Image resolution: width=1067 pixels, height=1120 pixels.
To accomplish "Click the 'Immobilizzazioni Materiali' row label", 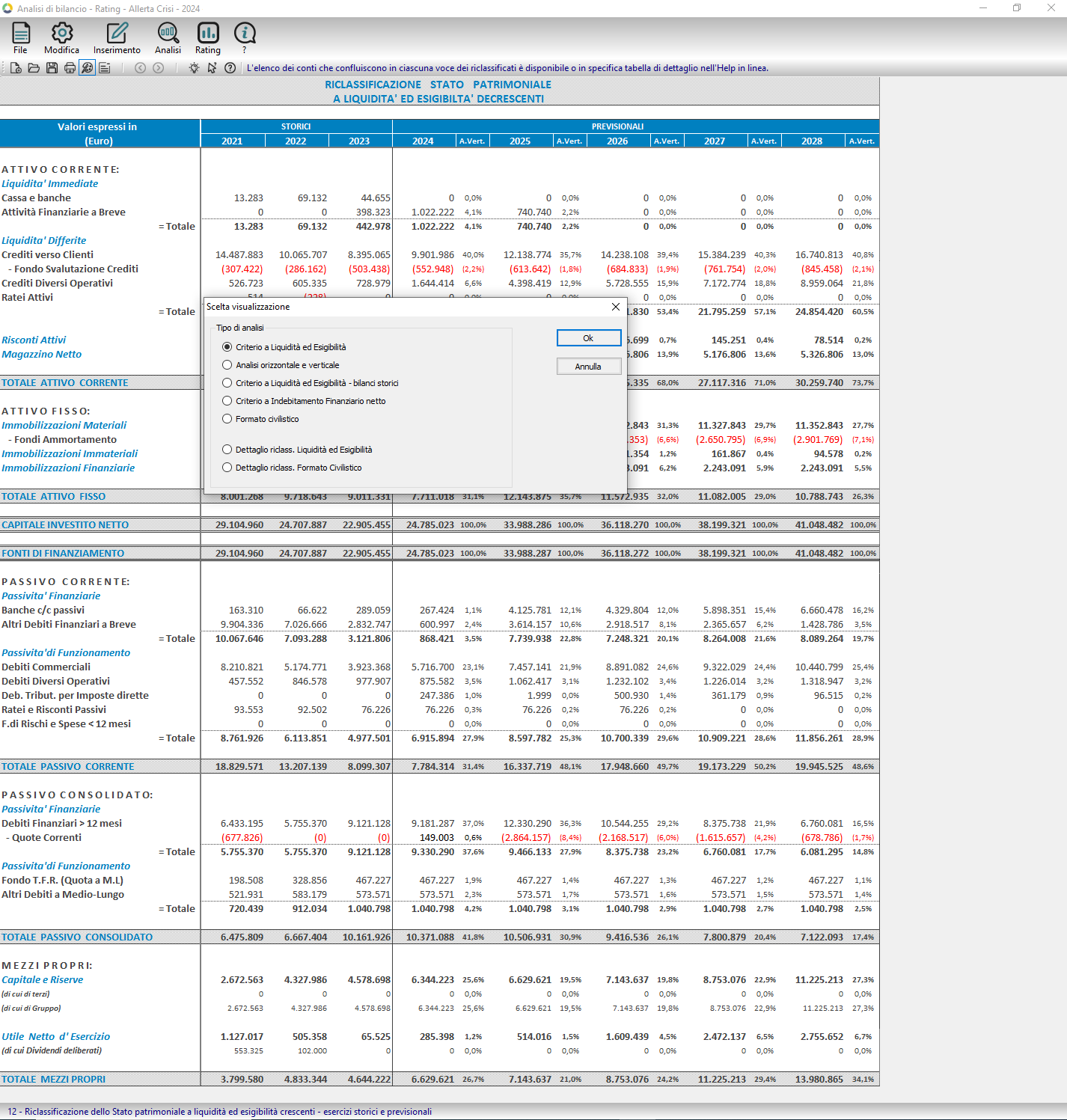I will click(64, 426).
